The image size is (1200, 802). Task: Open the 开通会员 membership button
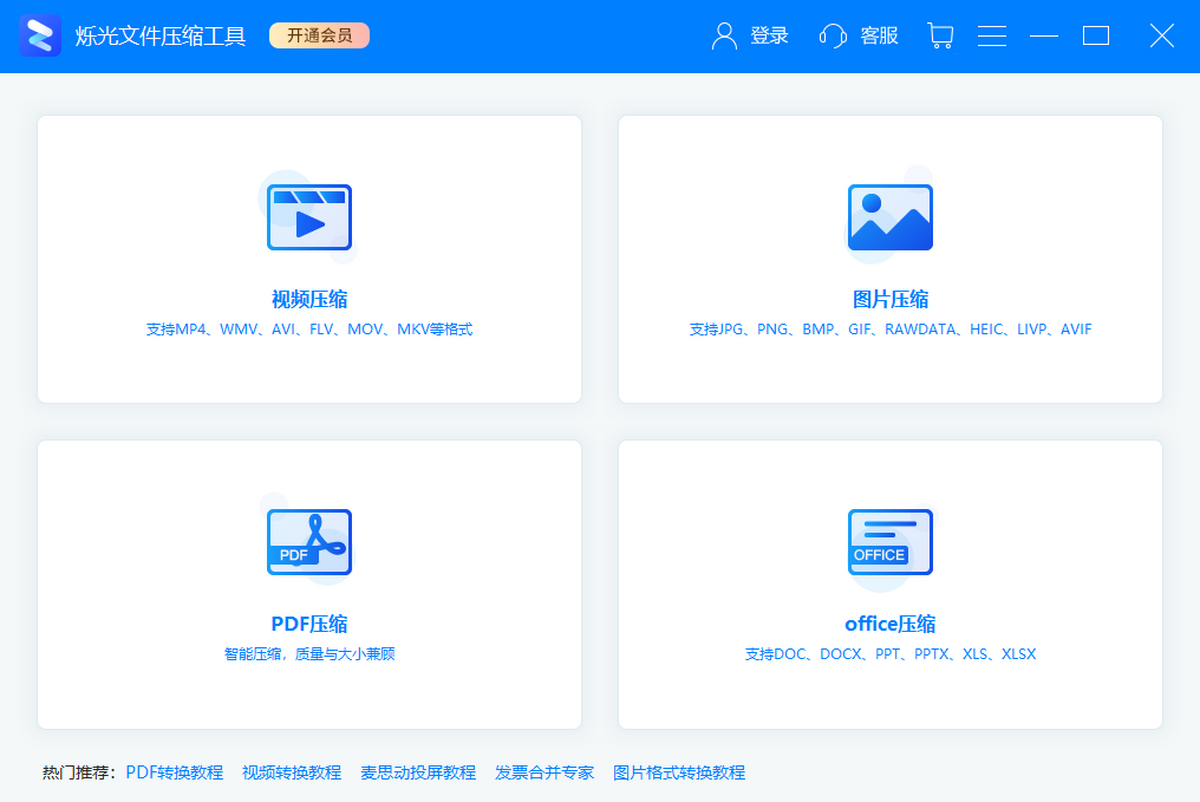click(319, 36)
